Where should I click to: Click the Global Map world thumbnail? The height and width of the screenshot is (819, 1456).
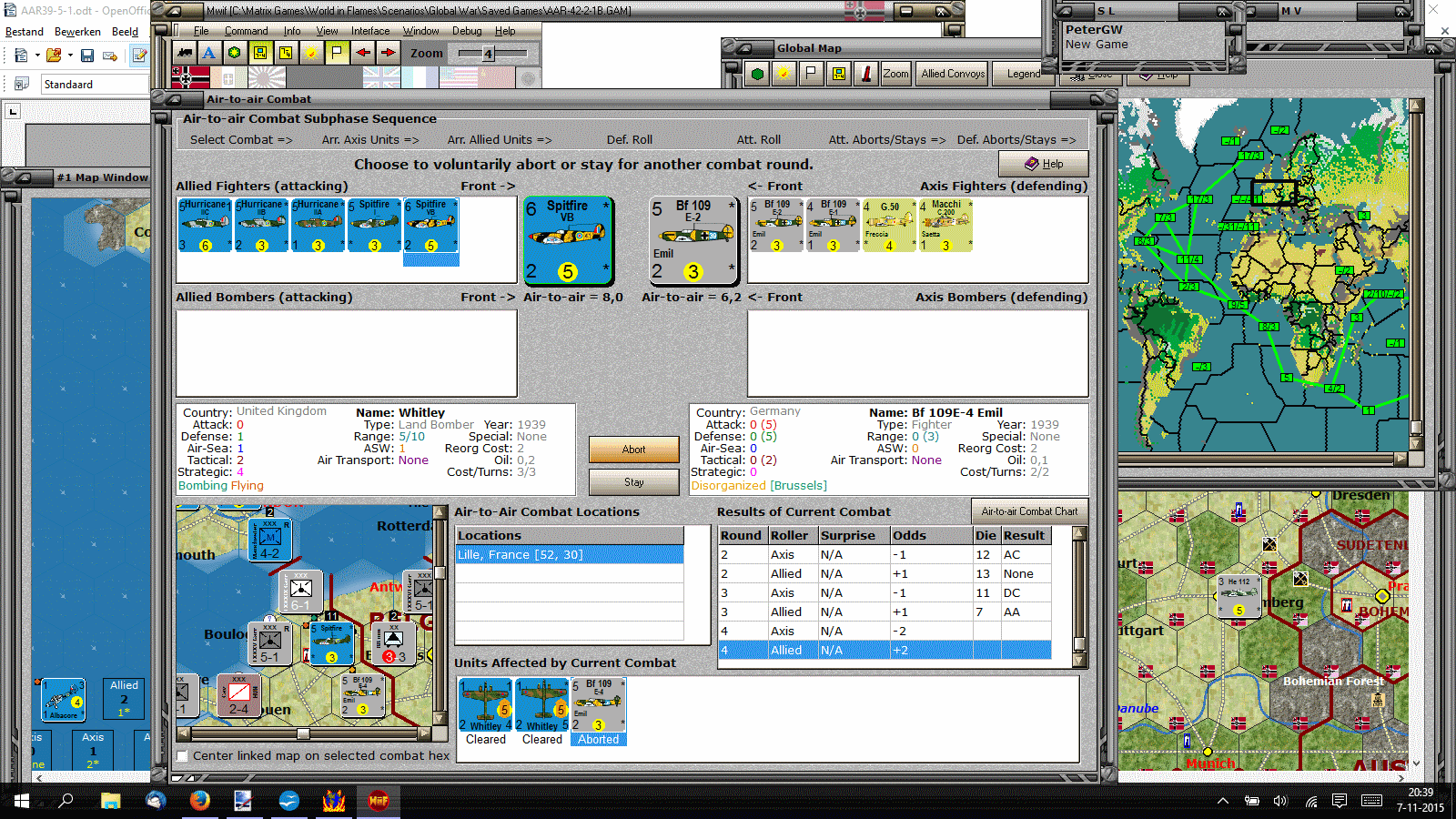1264,274
